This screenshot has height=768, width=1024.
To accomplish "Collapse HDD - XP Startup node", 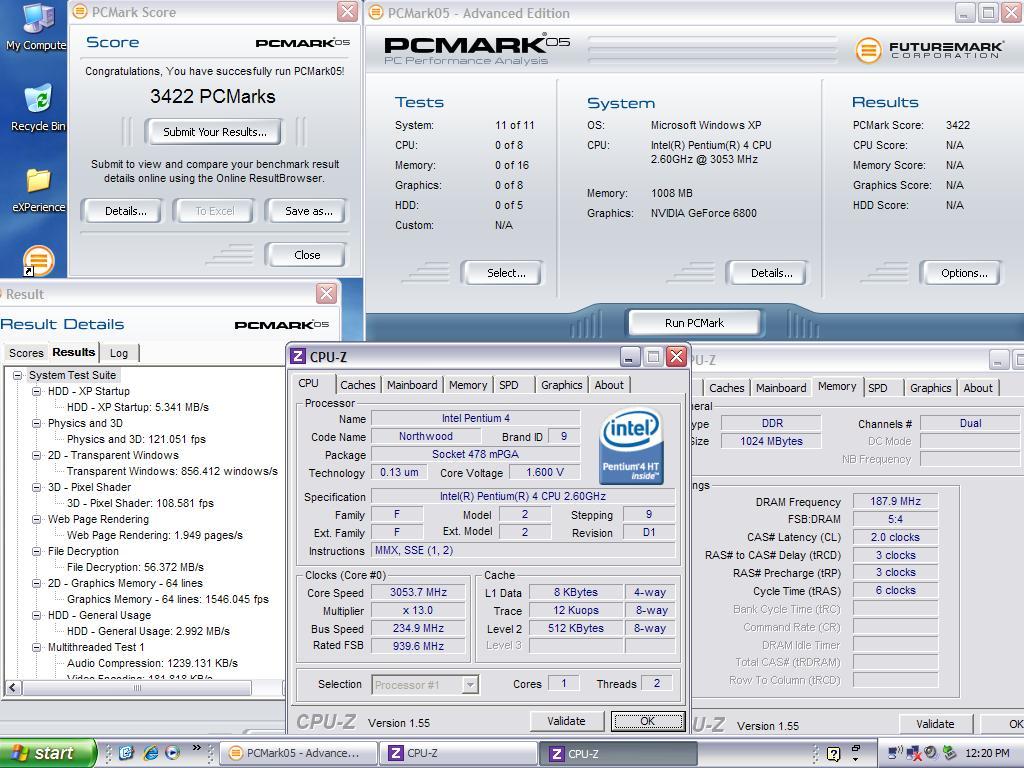I will (x=37, y=391).
